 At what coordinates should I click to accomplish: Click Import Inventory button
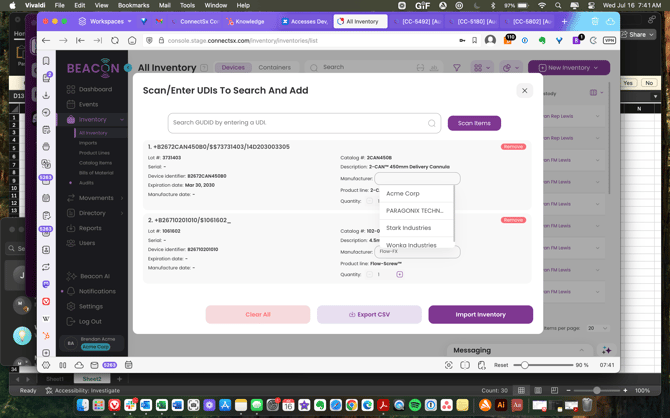coord(480,315)
